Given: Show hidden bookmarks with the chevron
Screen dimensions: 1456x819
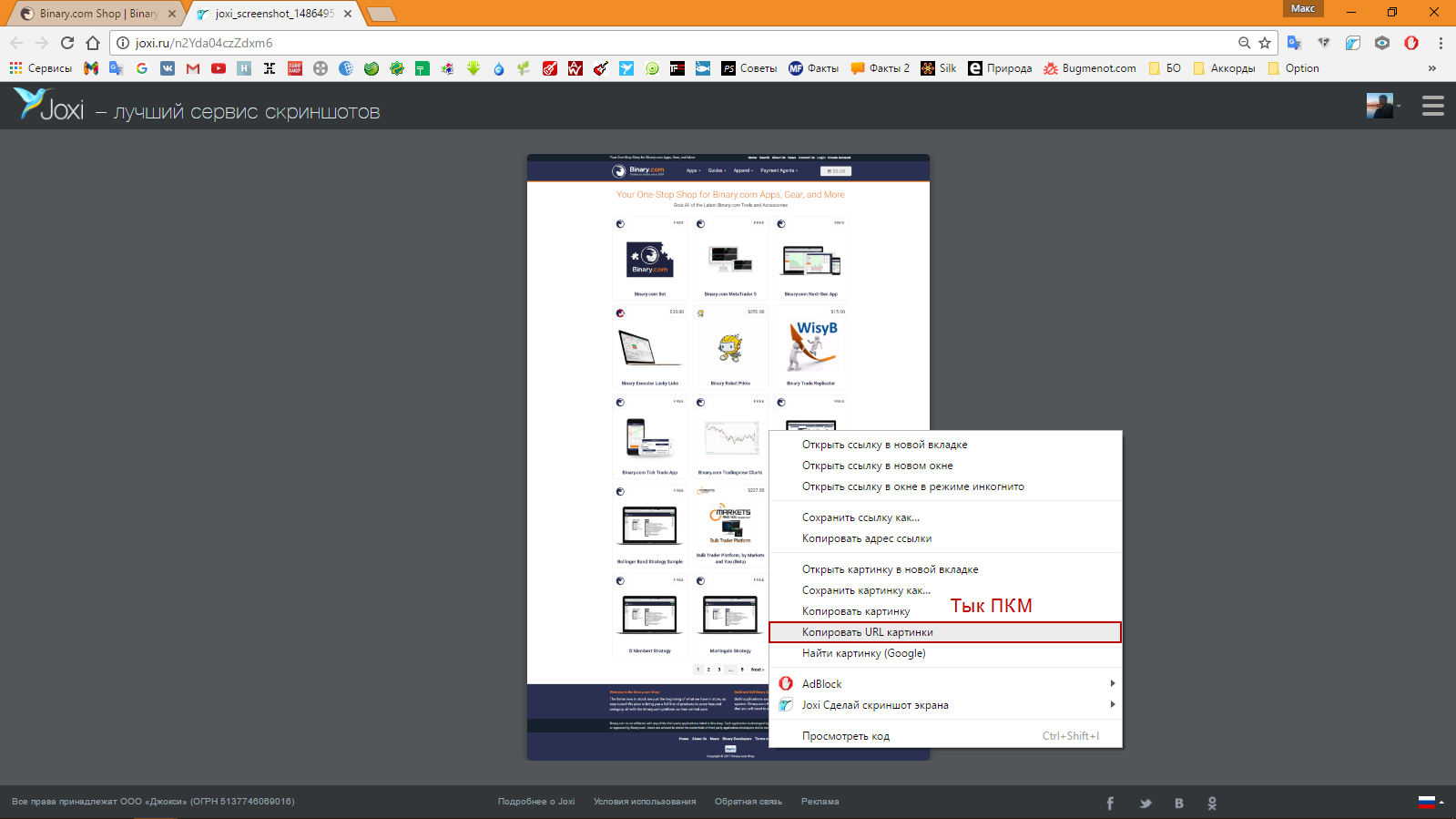Looking at the screenshot, I should (1432, 68).
